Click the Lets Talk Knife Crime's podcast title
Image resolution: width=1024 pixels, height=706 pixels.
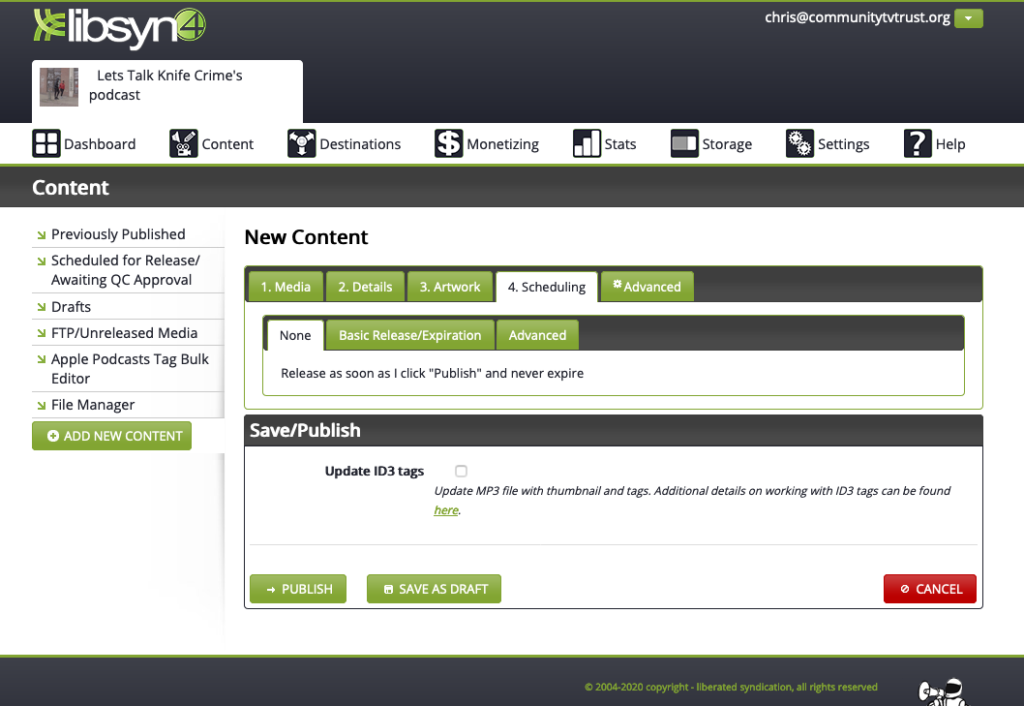click(165, 85)
